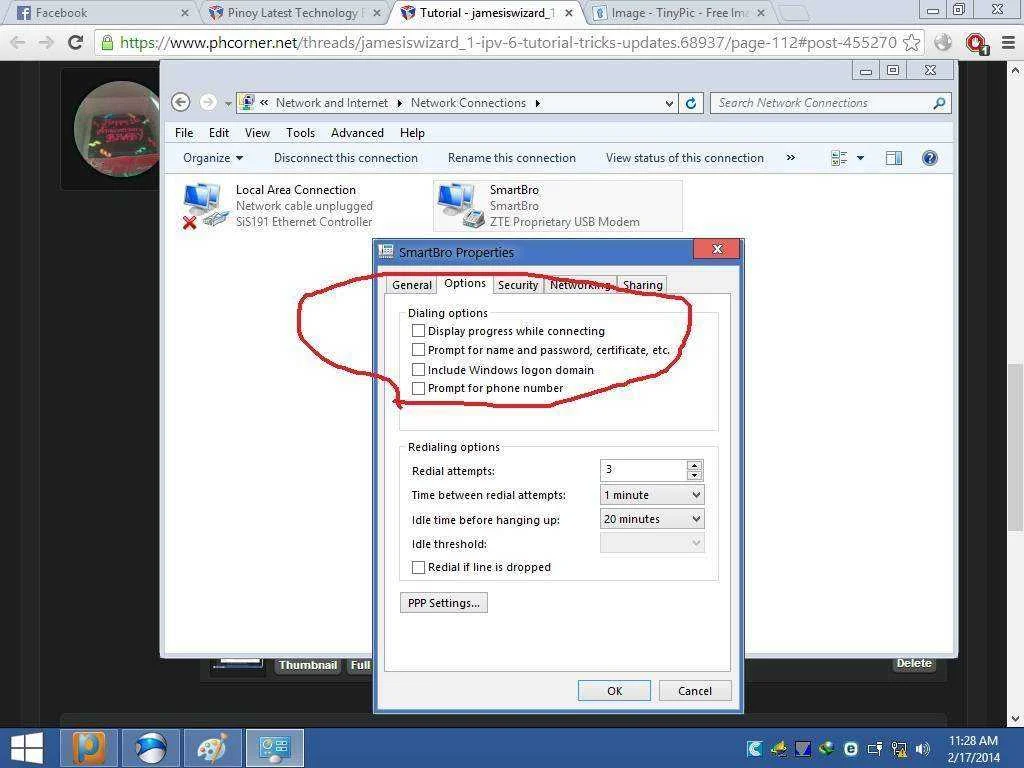Click the Thumbnail button on the page

click(308, 665)
